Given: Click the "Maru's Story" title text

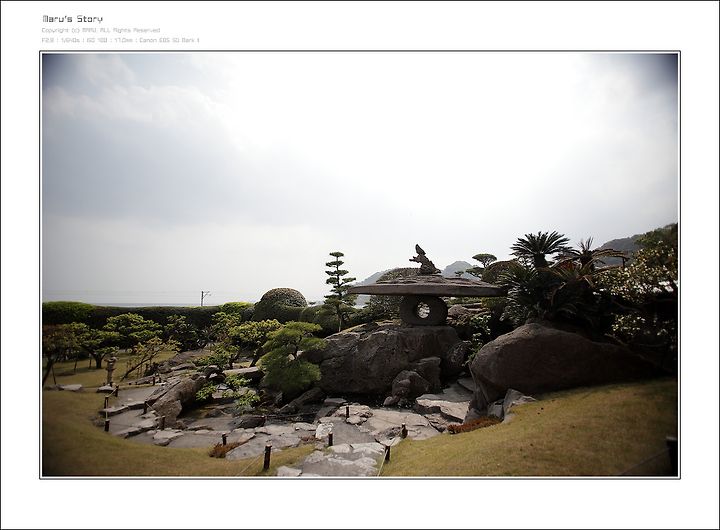Looking at the screenshot, I should tap(73, 19).
